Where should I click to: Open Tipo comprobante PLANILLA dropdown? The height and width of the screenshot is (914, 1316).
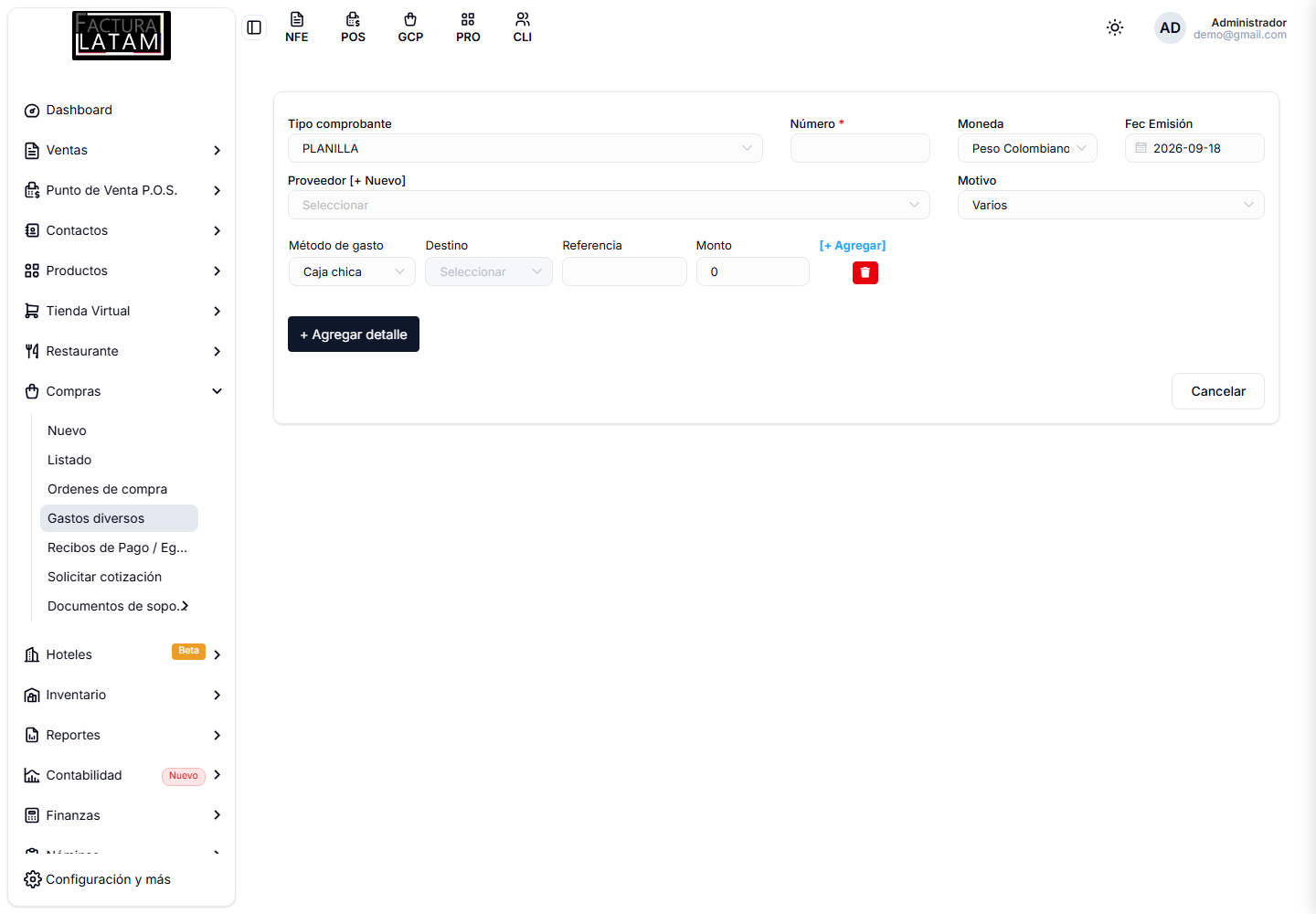(x=525, y=148)
